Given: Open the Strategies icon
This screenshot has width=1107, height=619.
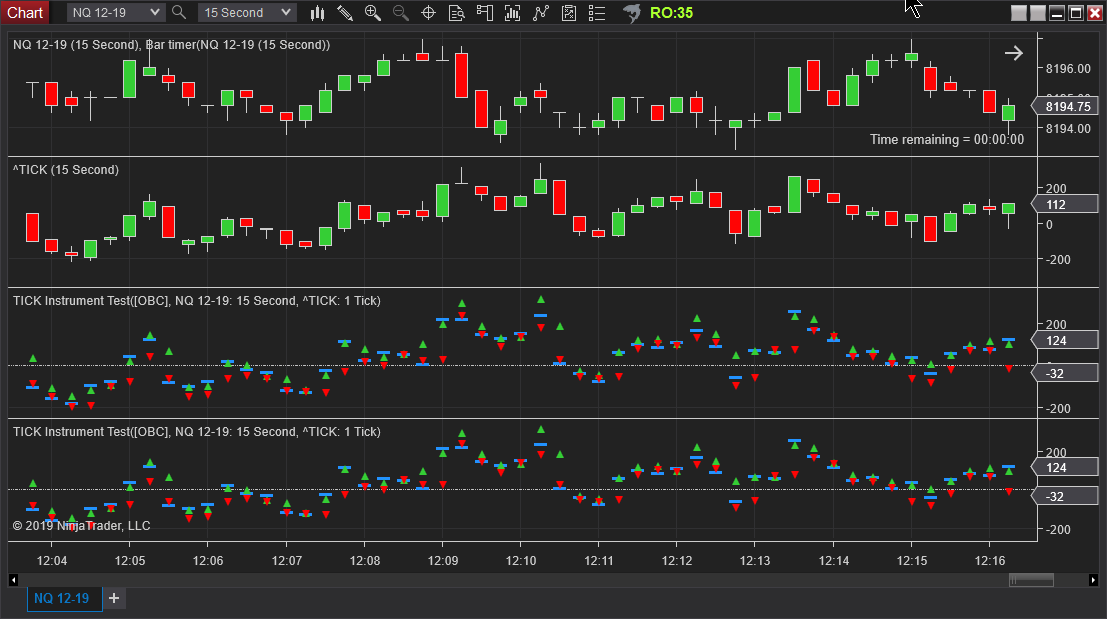Looking at the screenshot, I should 541,13.
